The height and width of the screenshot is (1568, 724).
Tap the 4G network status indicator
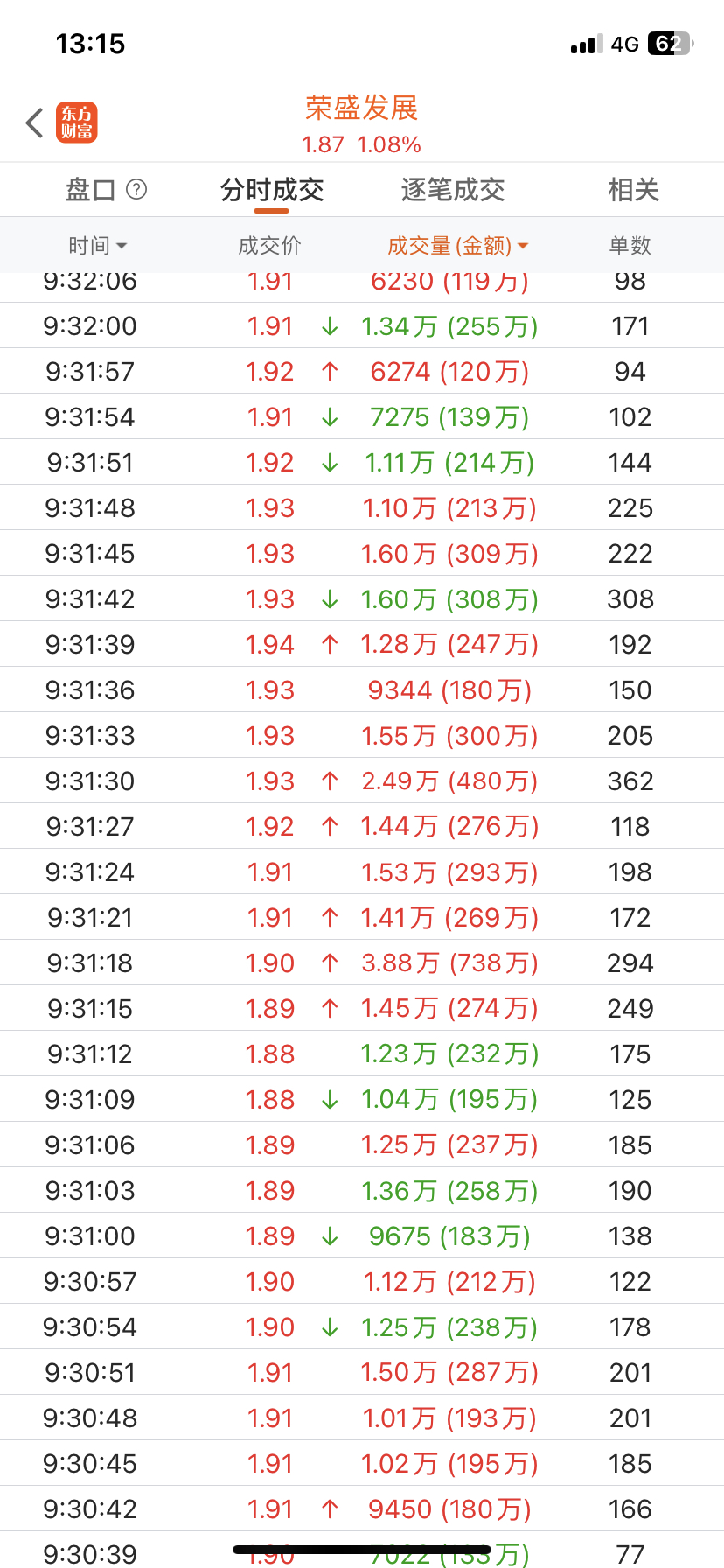(624, 45)
